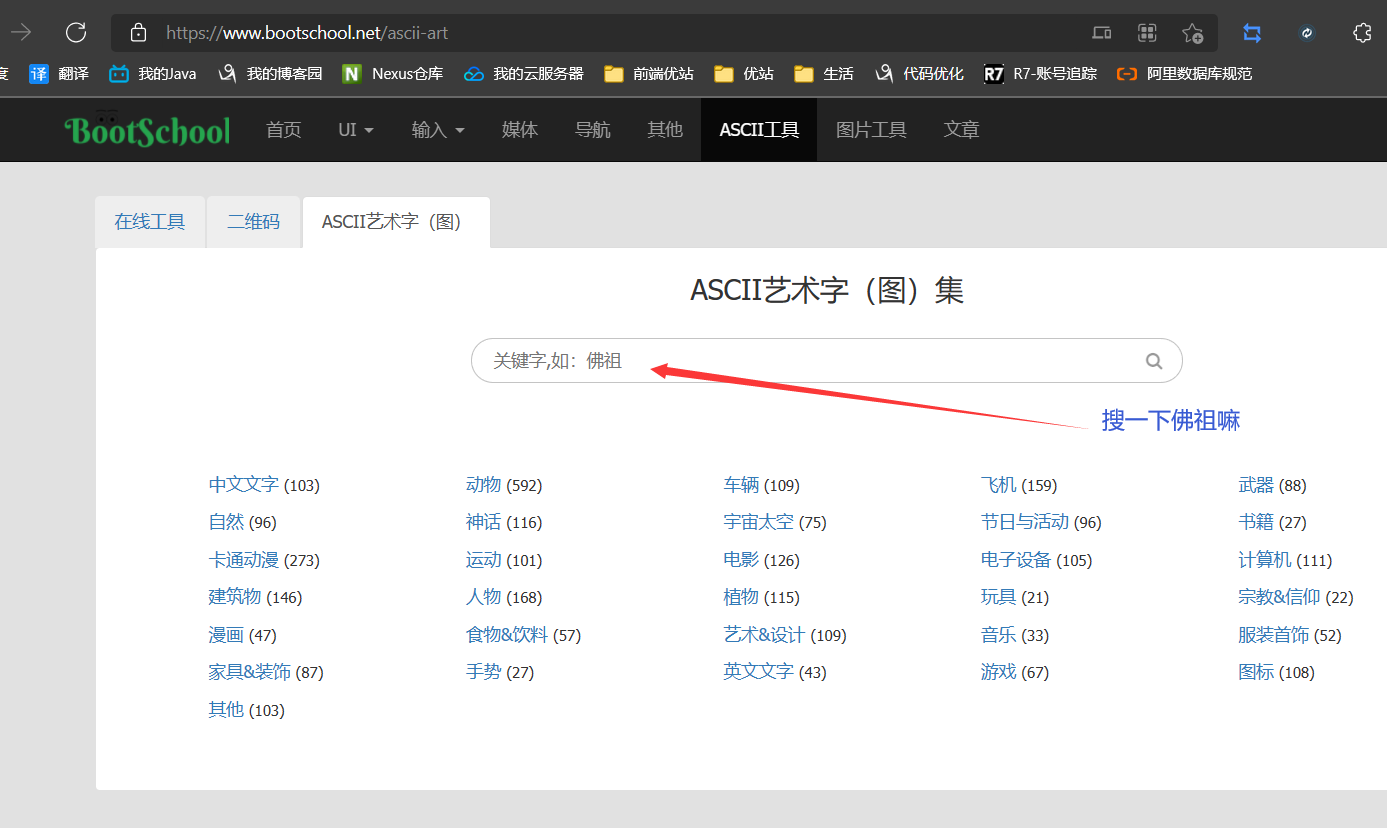The image size is (1387, 837).
Task: Open 其他 in the top navigation bar
Action: [x=665, y=130]
